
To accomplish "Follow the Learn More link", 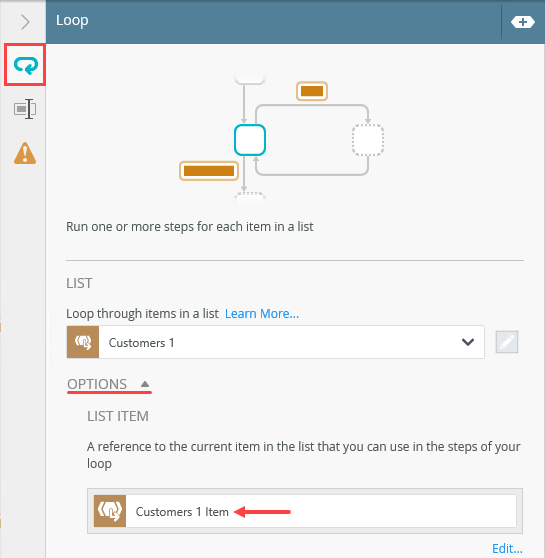I will (x=262, y=314).
